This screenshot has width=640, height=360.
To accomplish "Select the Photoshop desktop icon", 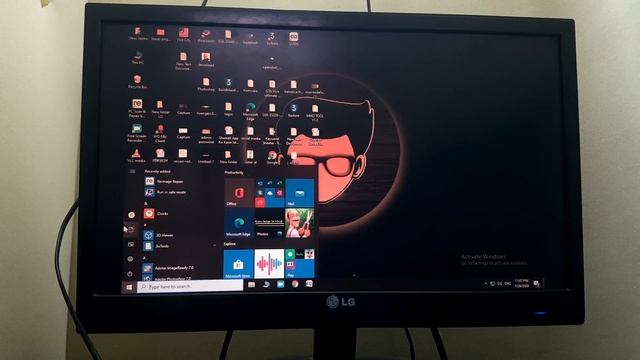I will (x=206, y=85).
